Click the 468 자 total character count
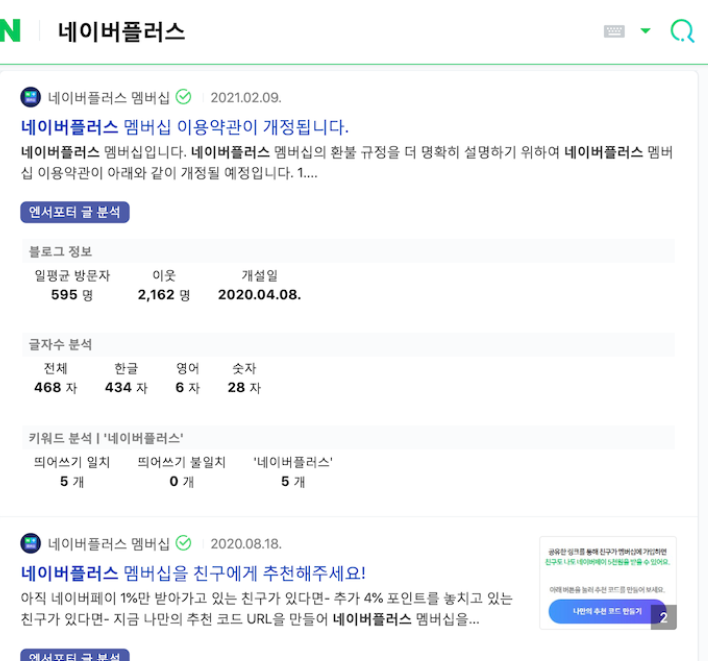Screen dimensions: 708x661 click(x=56, y=387)
